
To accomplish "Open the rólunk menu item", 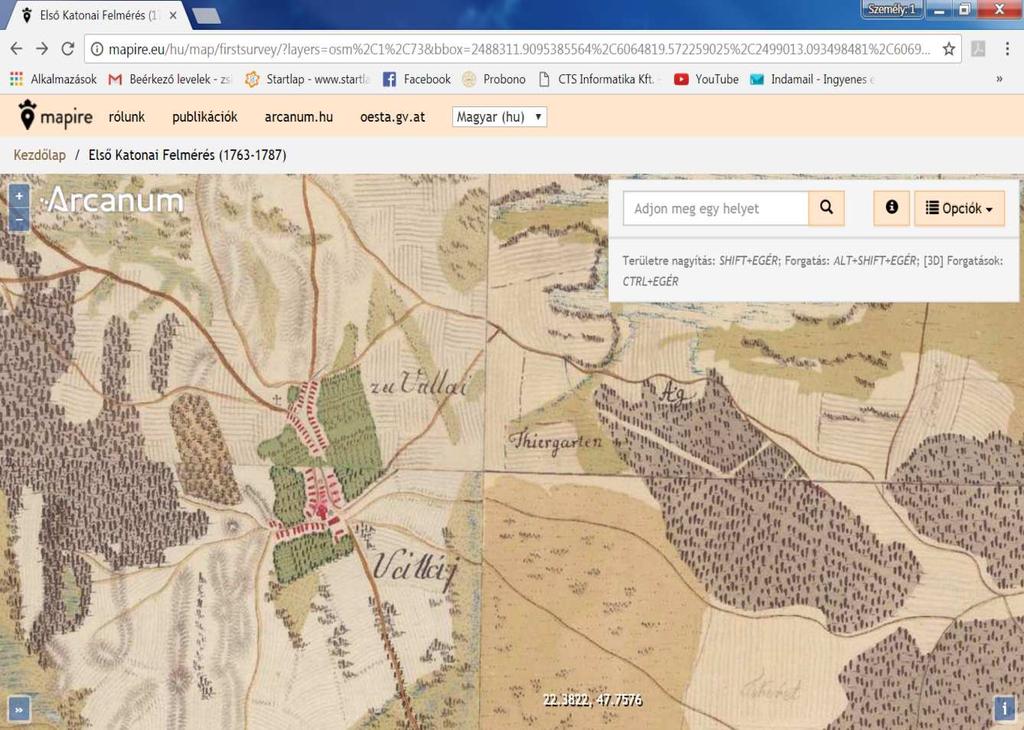I will (x=127, y=117).
